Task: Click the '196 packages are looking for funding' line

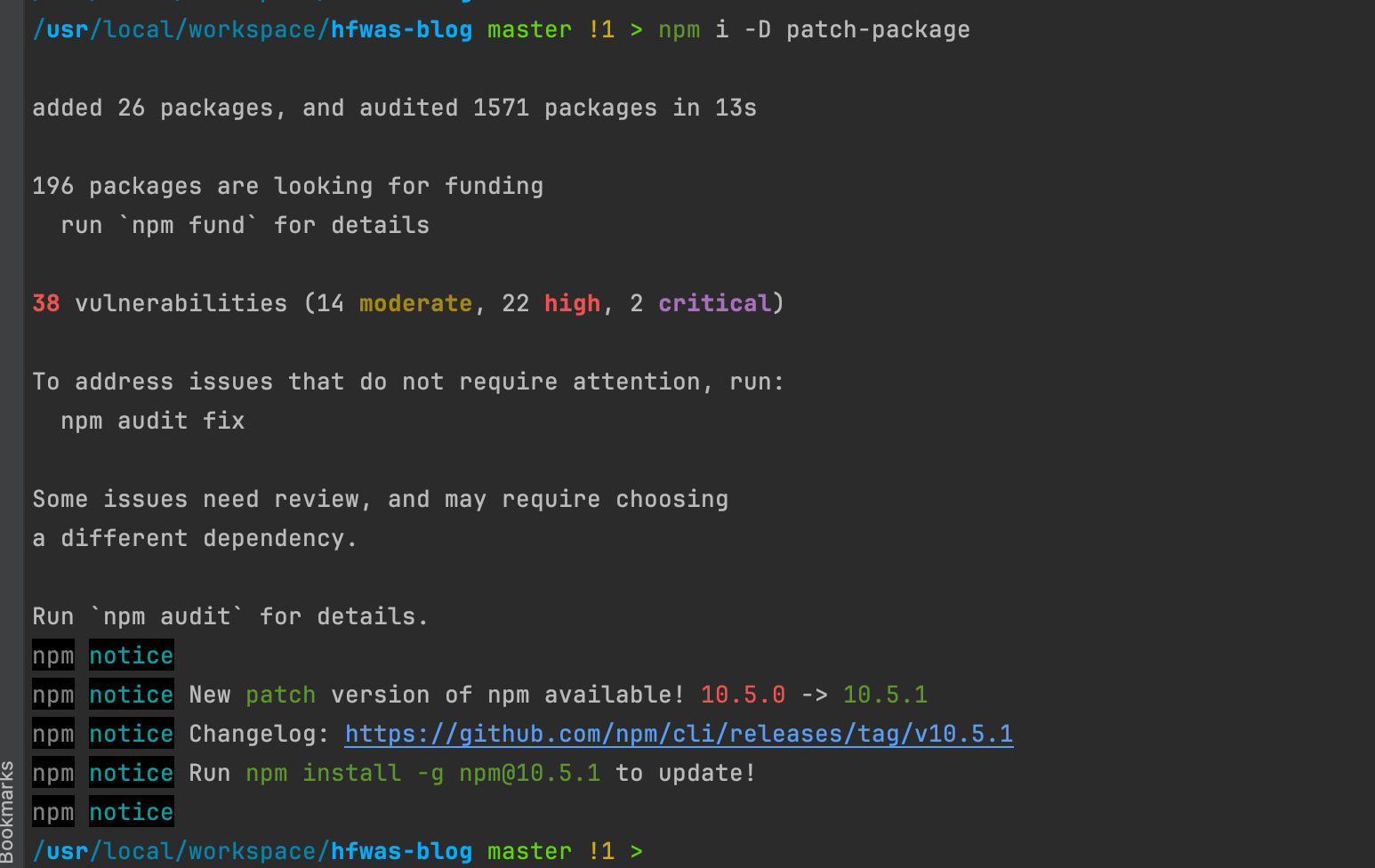Action: pos(287,186)
